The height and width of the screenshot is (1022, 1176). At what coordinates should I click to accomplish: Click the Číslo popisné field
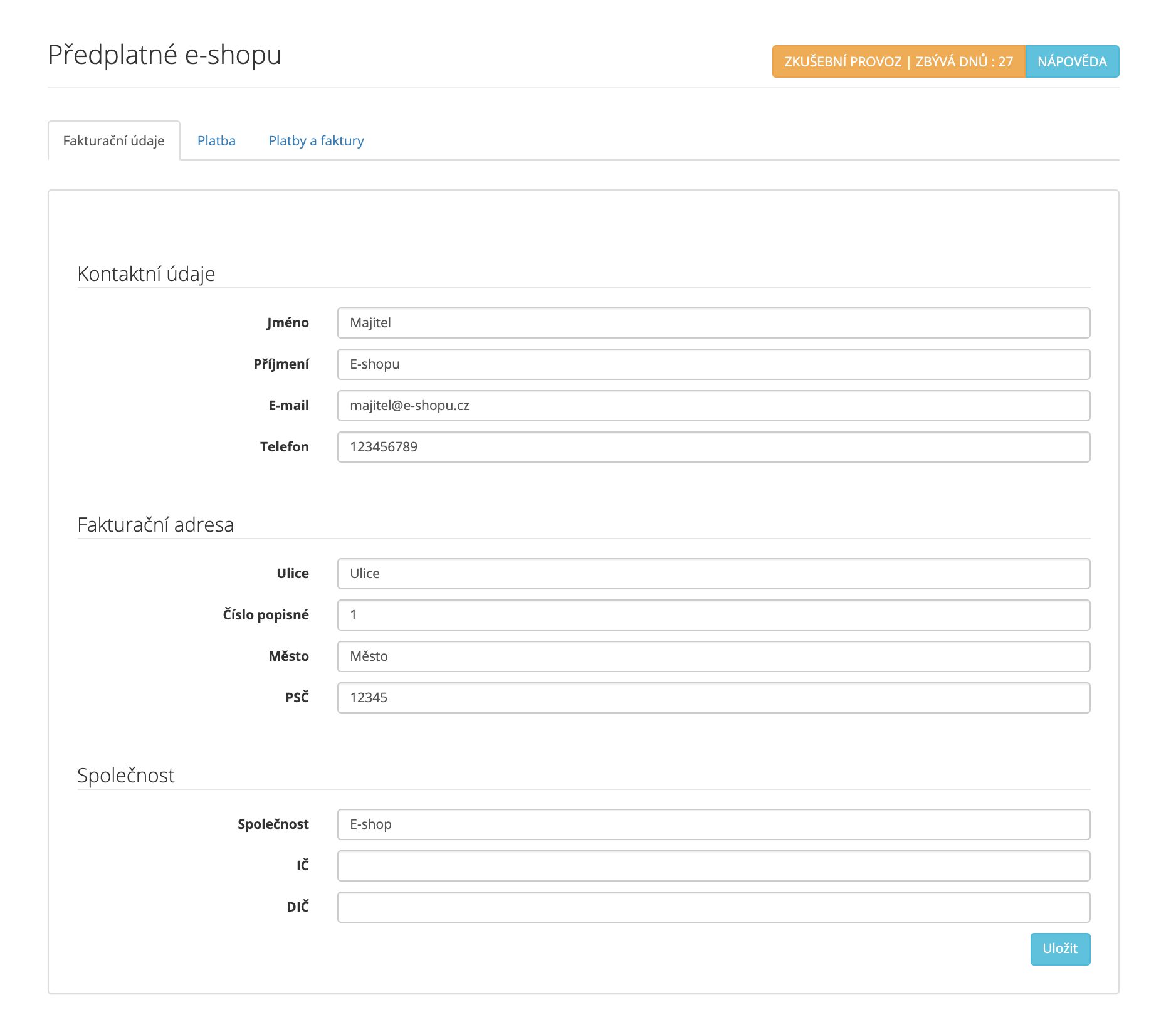(x=713, y=615)
